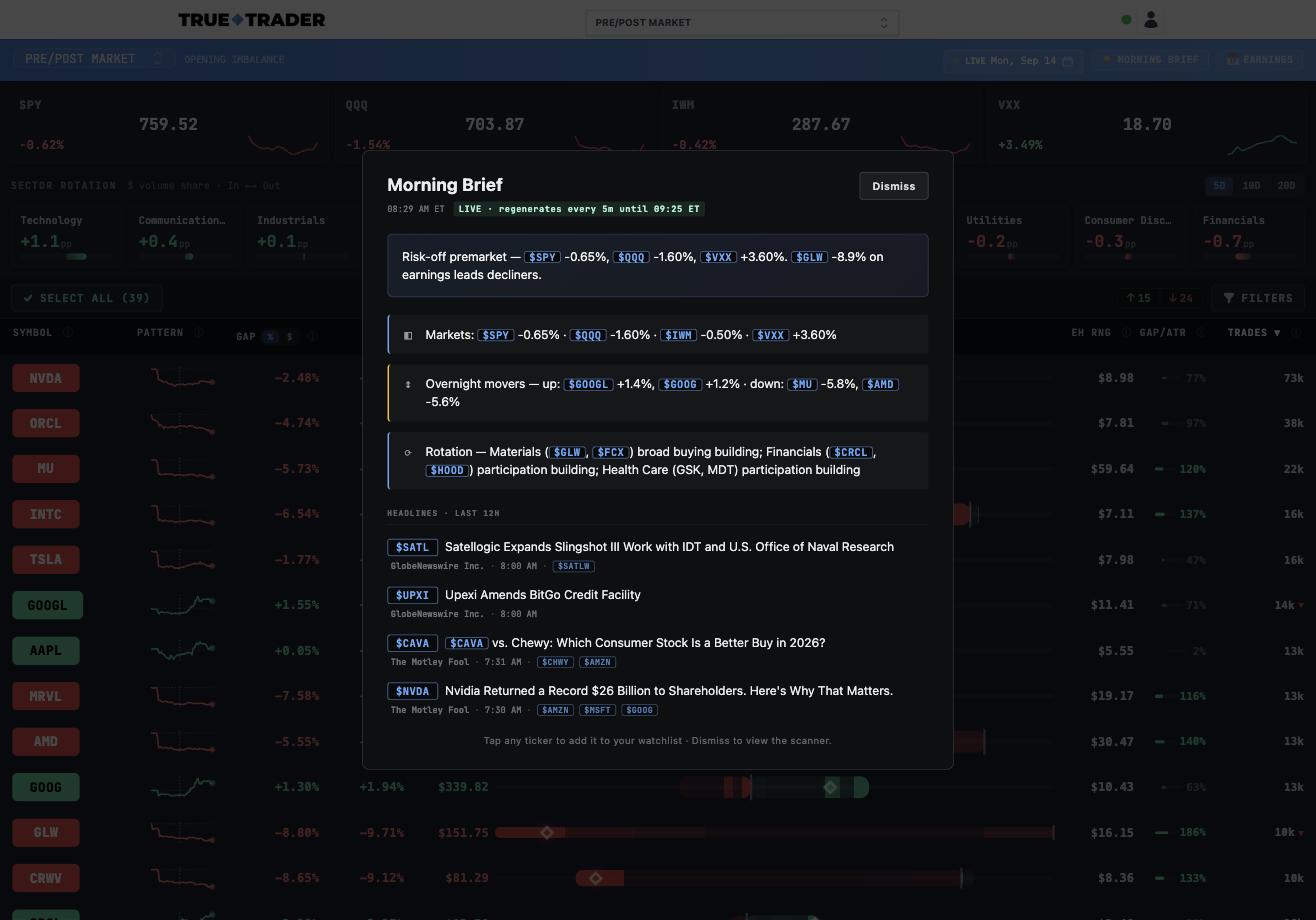Open the EARNINGS toolbar button
Image resolution: width=1316 pixels, height=920 pixels.
[x=1260, y=60]
